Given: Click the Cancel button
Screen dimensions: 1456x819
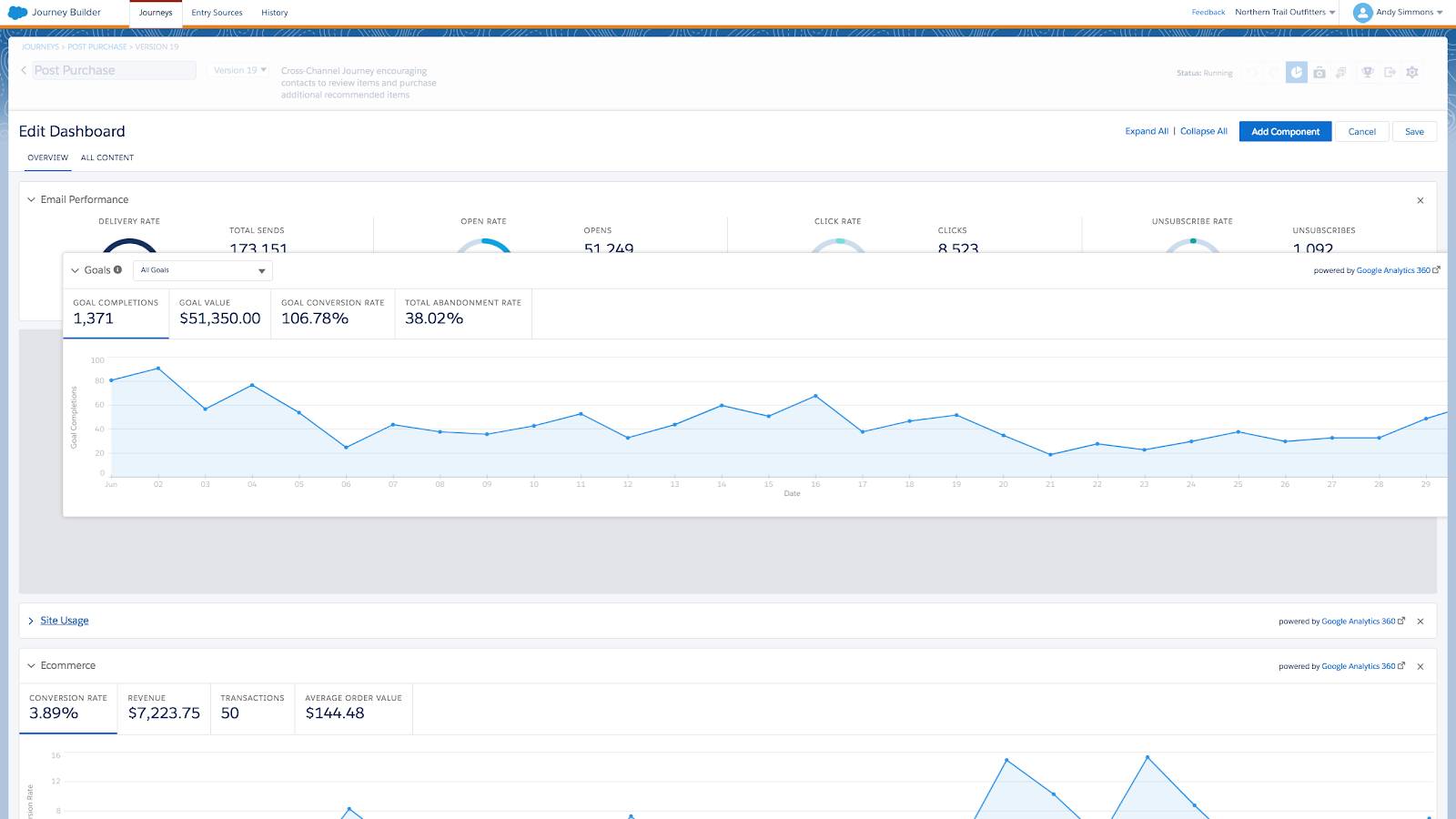Looking at the screenshot, I should coord(1362,132).
